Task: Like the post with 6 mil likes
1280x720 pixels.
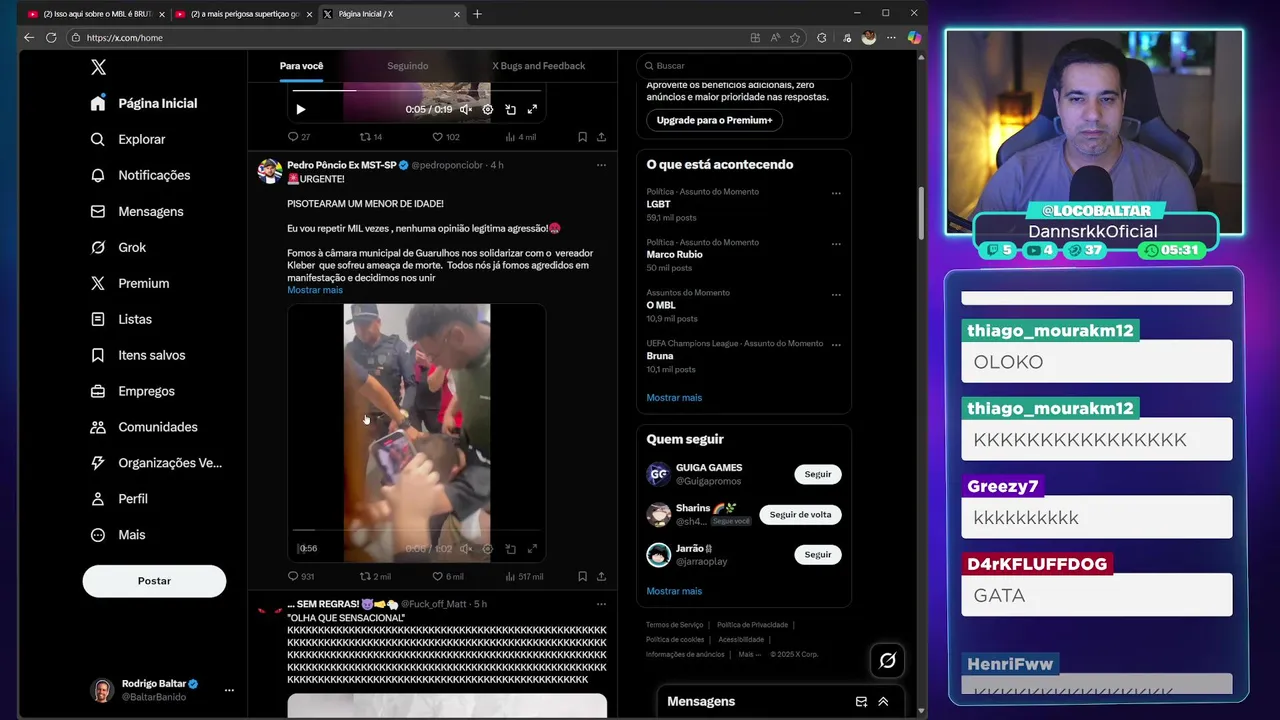Action: 448,576
